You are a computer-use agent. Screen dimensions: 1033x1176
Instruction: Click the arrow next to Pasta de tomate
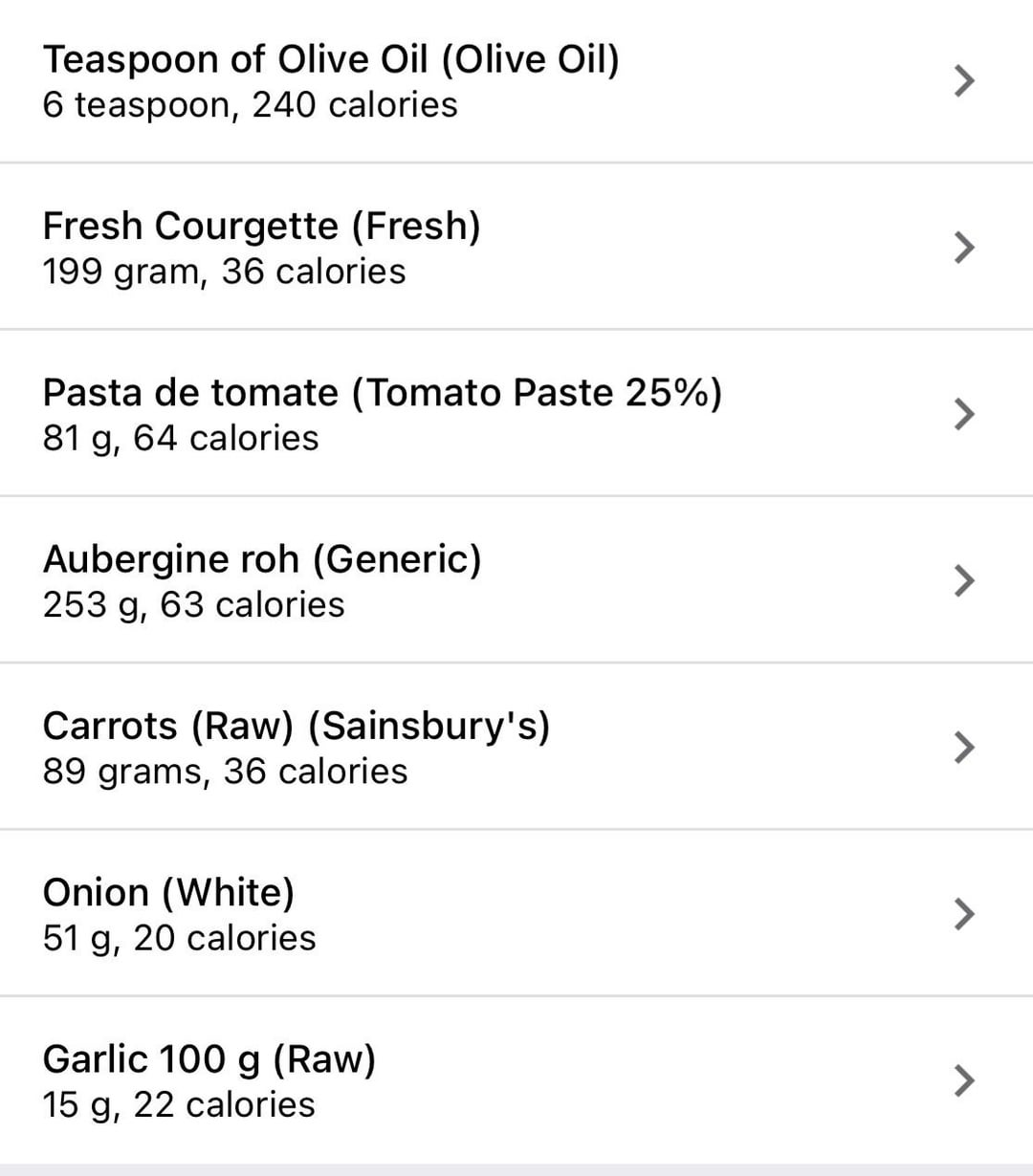964,414
